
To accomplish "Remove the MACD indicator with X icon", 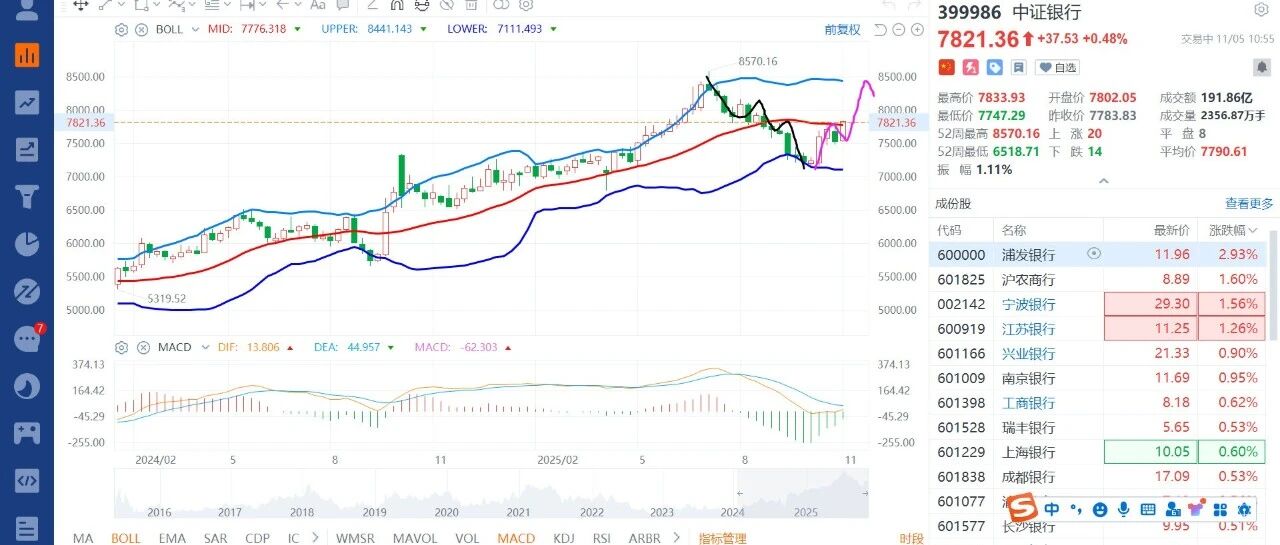I will (x=141, y=347).
